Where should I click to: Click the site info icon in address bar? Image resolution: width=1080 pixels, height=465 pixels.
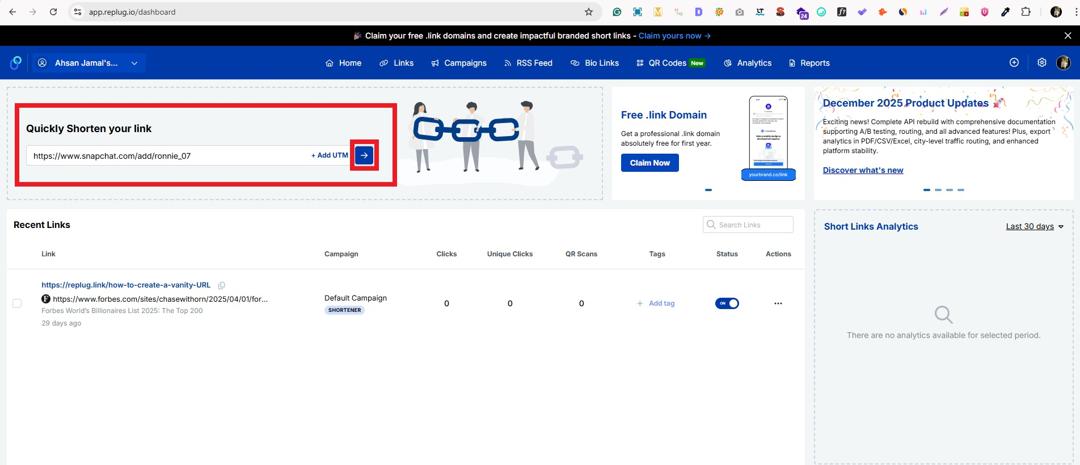[x=77, y=12]
